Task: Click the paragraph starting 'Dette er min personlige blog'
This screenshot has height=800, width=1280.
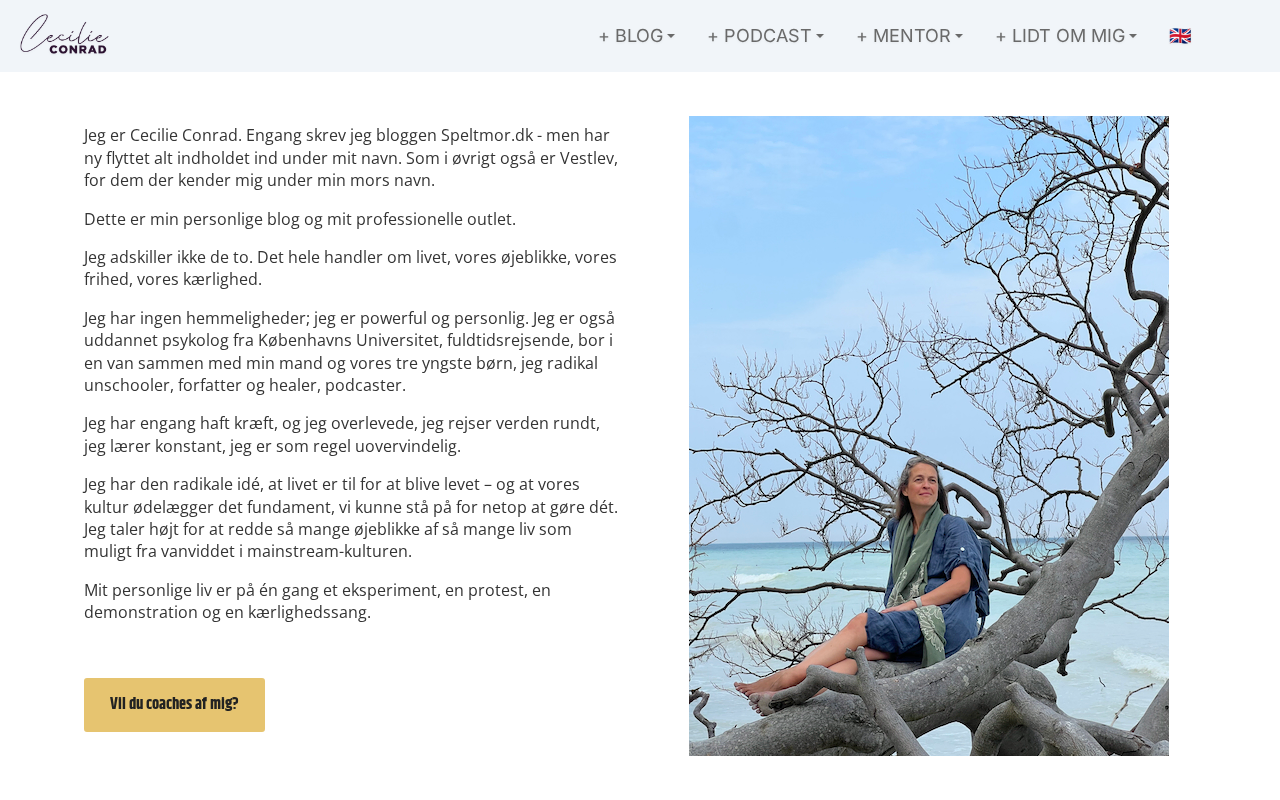Action: tap(300, 219)
